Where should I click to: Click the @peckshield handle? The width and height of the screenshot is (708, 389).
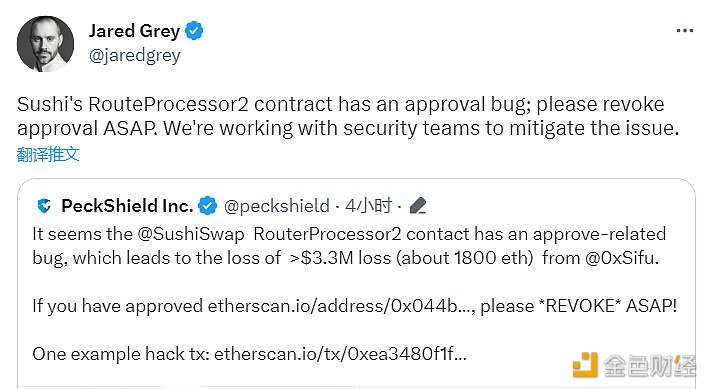coord(277,206)
